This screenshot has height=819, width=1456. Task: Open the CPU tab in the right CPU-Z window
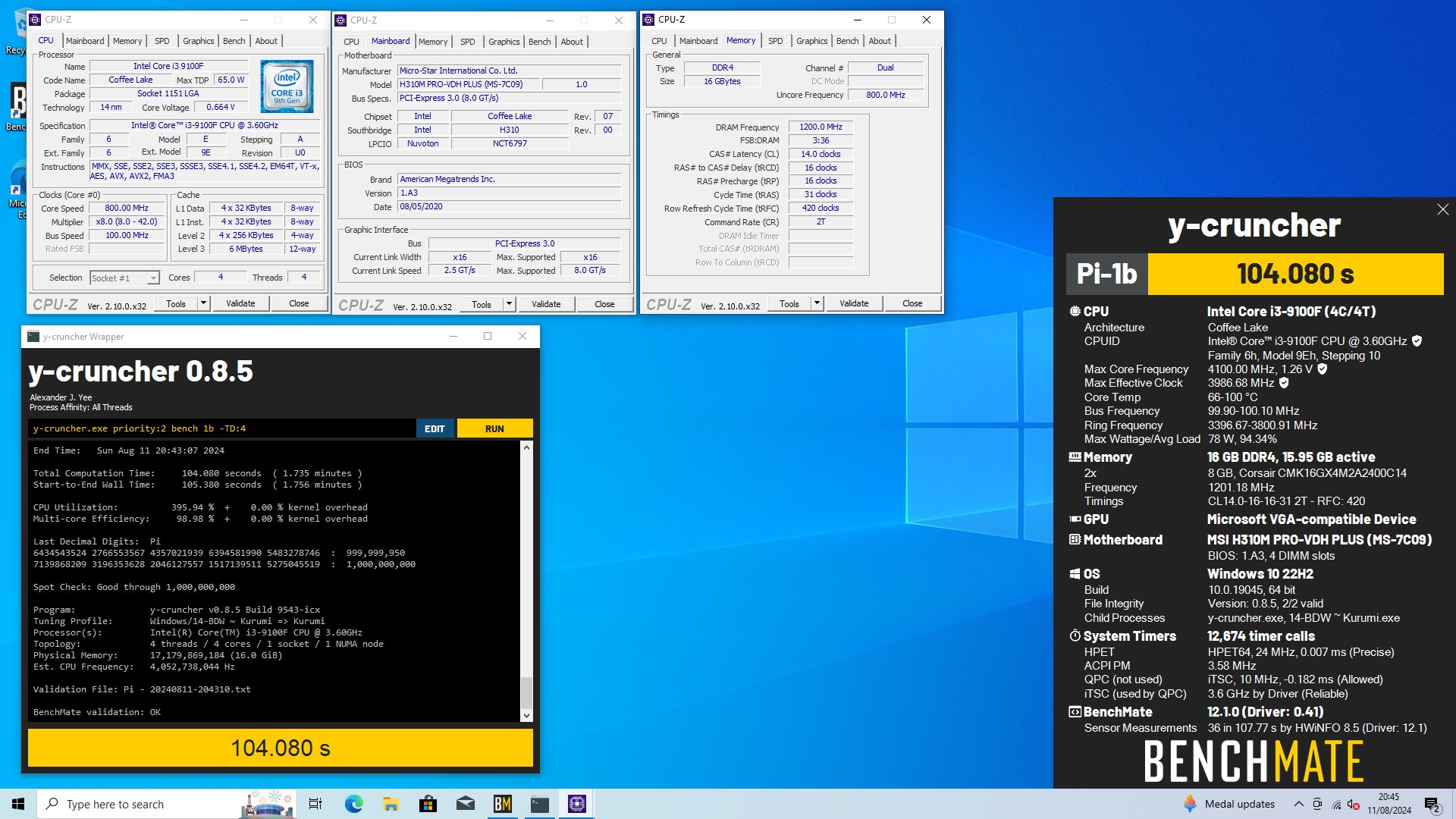tap(660, 41)
